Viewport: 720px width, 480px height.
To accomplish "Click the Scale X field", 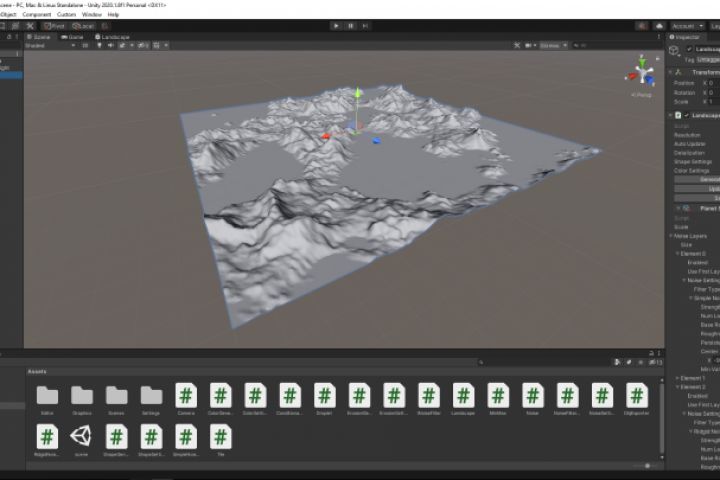I will (x=714, y=102).
